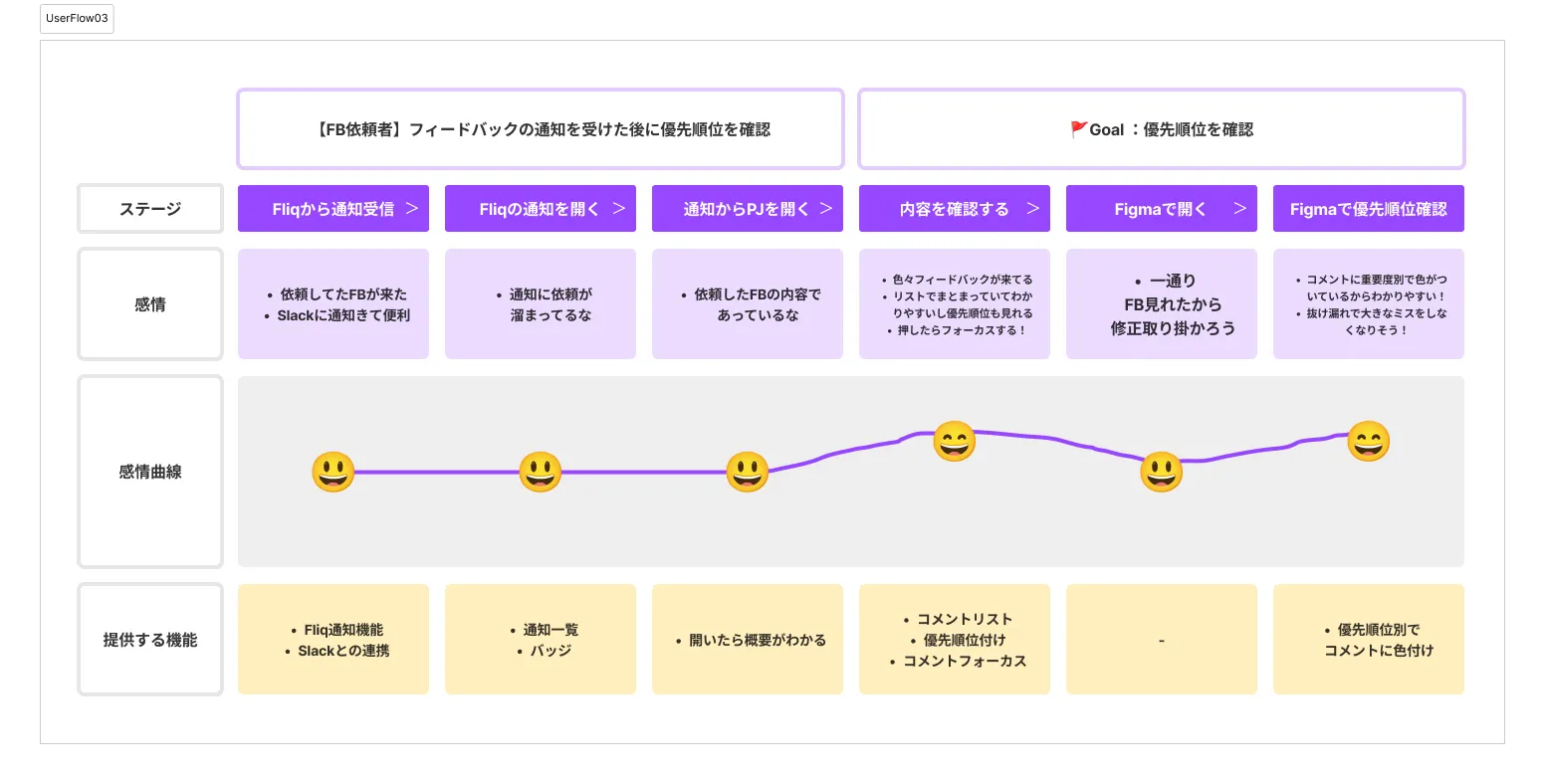This screenshot has height=784, width=1545.
Task: Select the UserFlow03 frame label
Action: pos(77,19)
